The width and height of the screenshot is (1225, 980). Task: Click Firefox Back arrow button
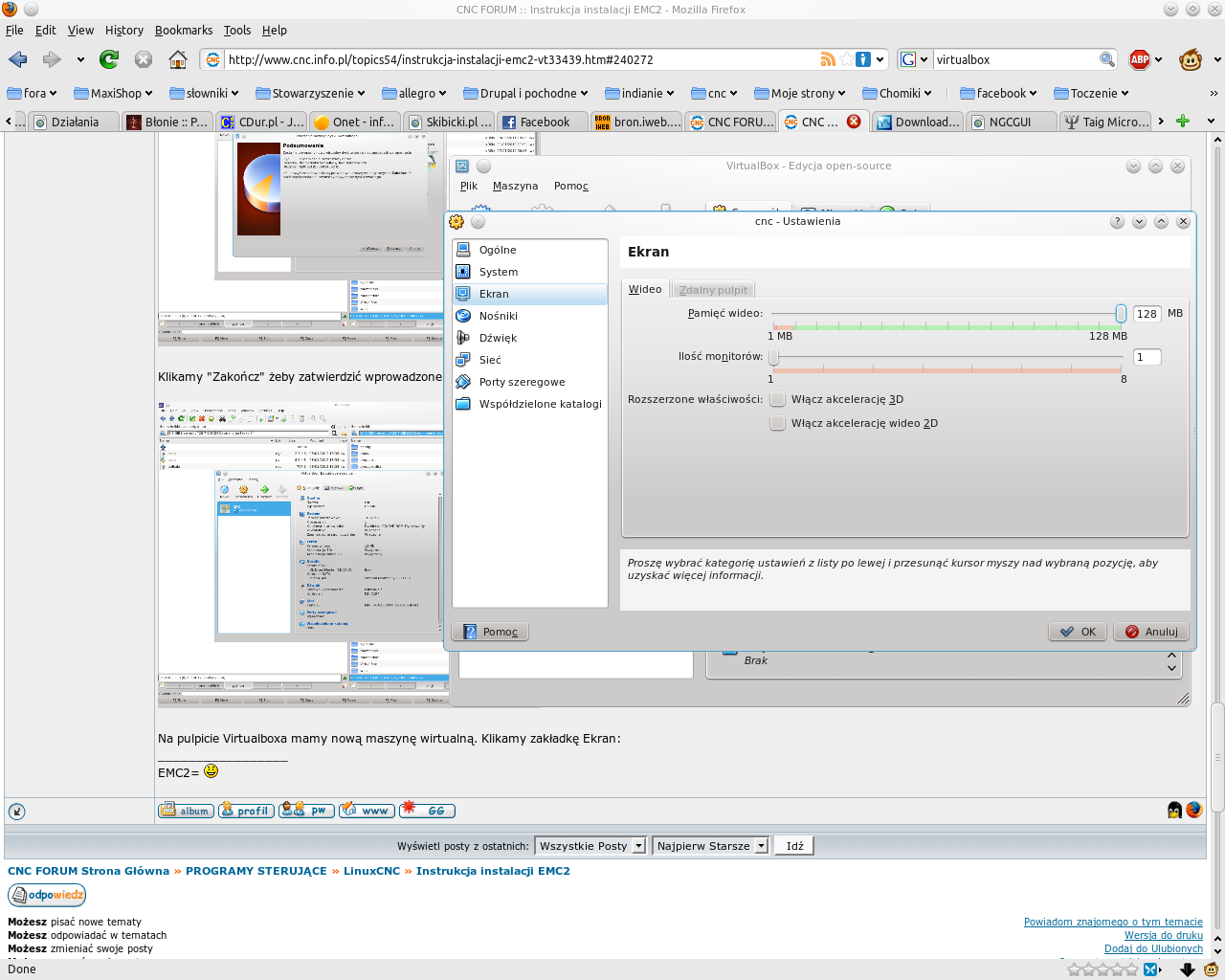(17, 59)
